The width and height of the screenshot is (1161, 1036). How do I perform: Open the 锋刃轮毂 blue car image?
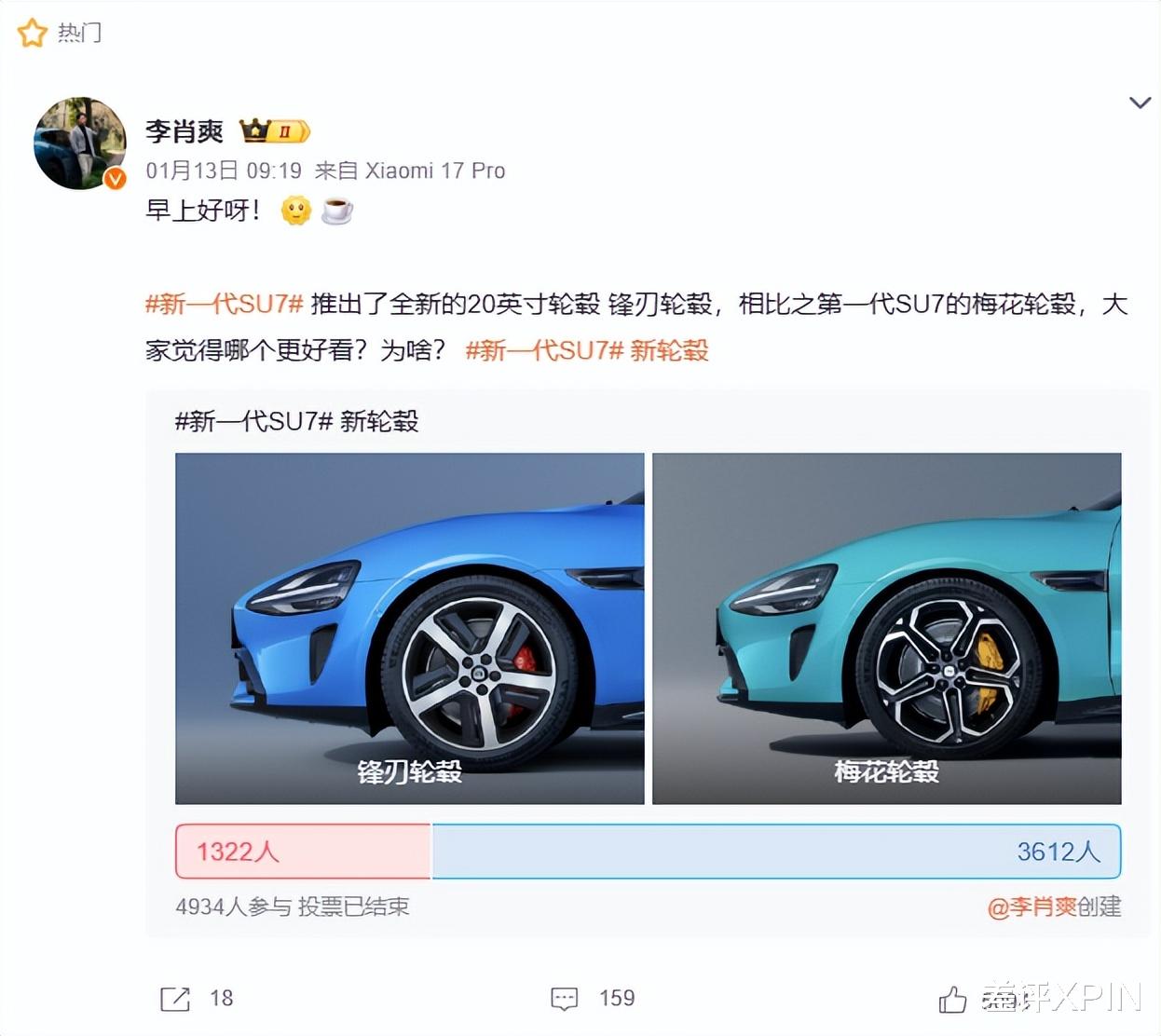[x=410, y=628]
